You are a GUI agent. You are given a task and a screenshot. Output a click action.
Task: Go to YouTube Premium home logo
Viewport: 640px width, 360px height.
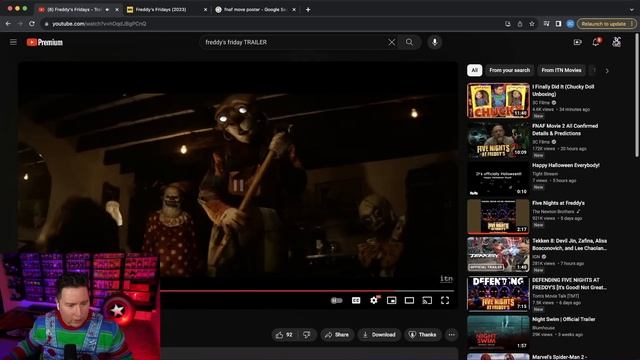click(x=45, y=42)
